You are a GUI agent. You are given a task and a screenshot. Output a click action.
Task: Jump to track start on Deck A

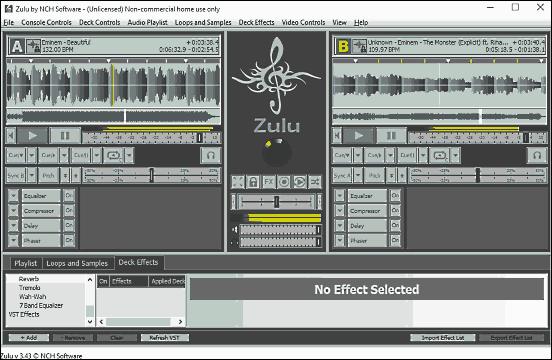pos(11,135)
